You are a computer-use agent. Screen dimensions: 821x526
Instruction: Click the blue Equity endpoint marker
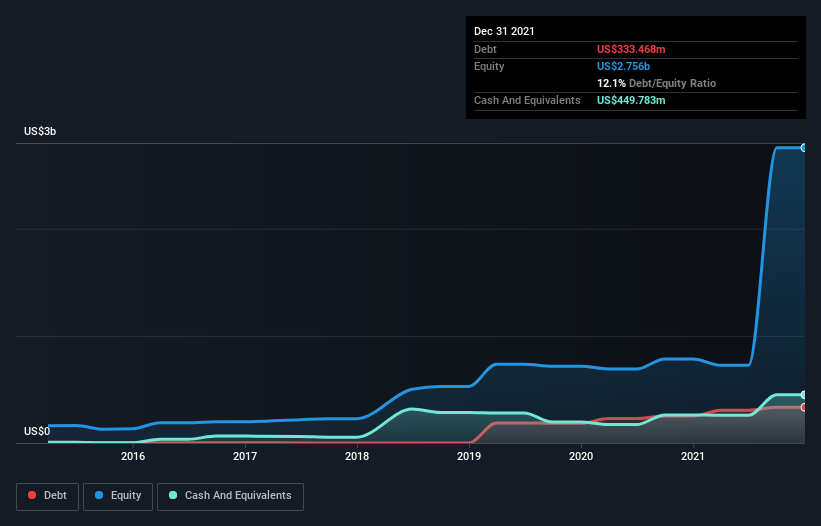point(804,148)
